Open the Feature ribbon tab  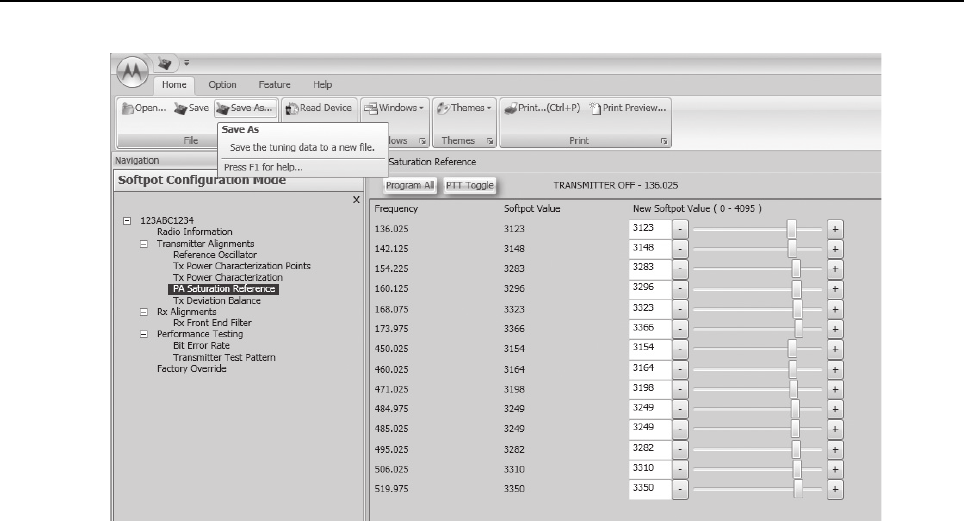click(274, 85)
